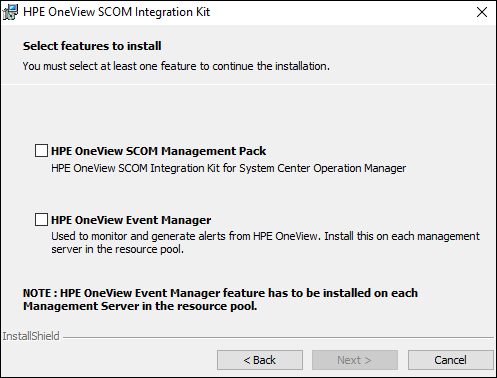Click the InstallShield label
497x378 pixels.
[x=31, y=336]
